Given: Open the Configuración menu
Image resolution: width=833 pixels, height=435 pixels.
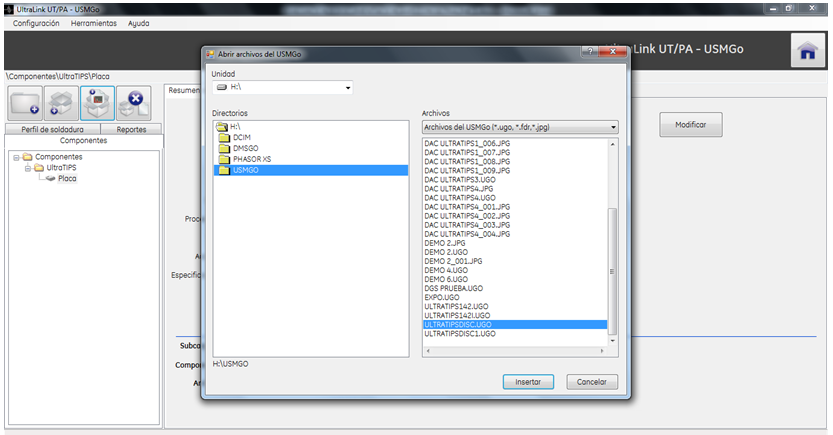Looking at the screenshot, I should [x=36, y=23].
